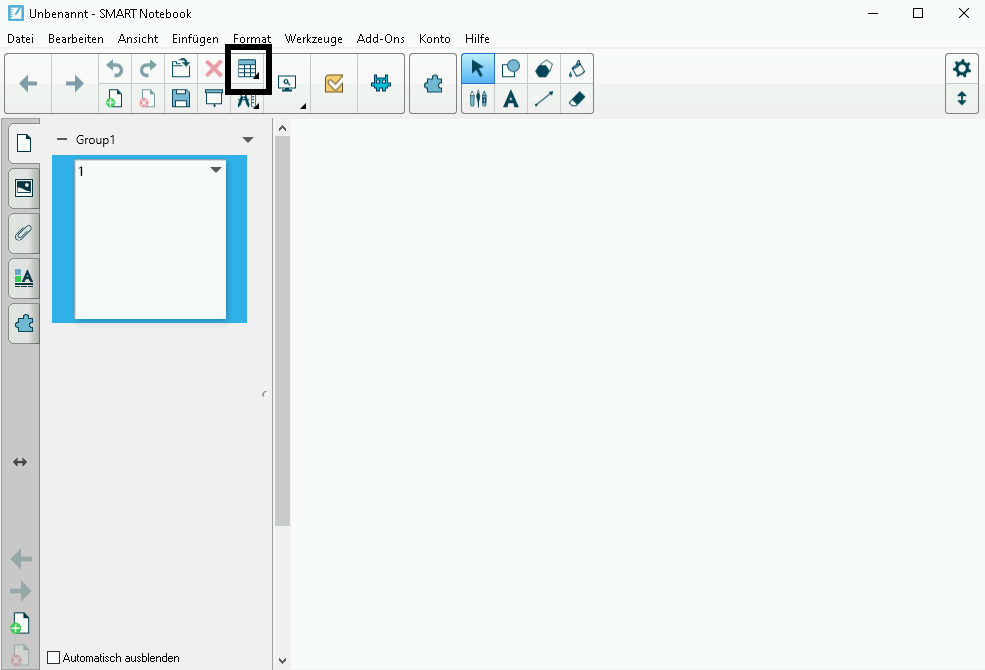Open Group1 dropdown menu arrow
This screenshot has width=985, height=670.
pyautogui.click(x=248, y=140)
